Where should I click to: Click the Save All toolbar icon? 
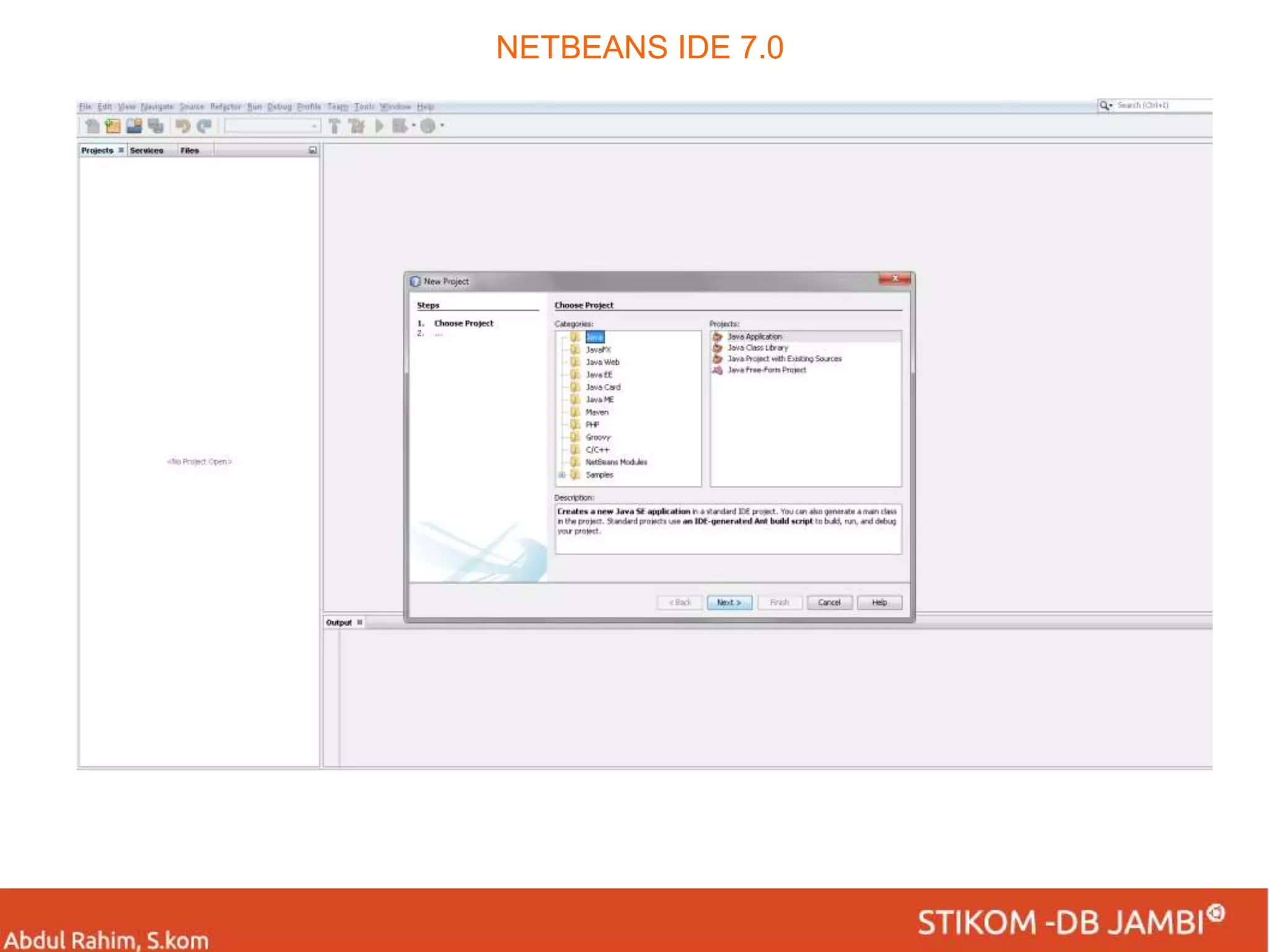(156, 126)
